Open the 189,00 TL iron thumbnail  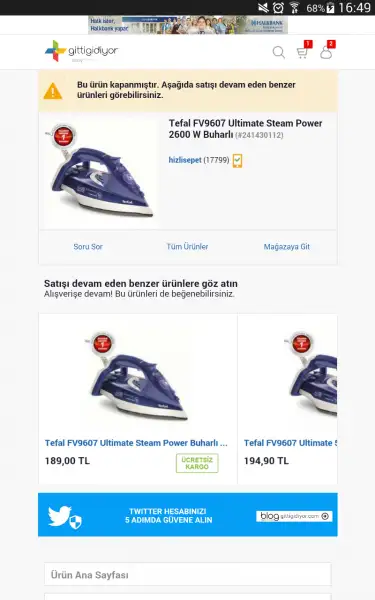pyautogui.click(x=138, y=376)
